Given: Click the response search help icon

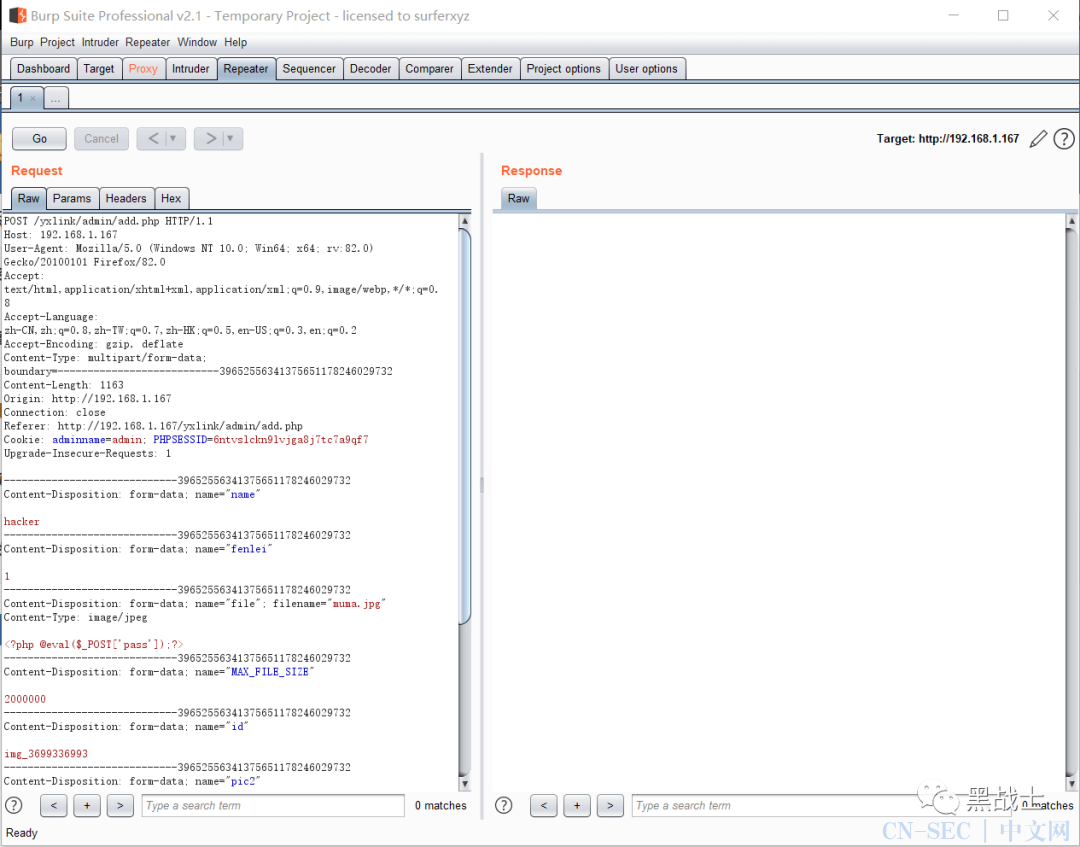Looking at the screenshot, I should click(x=503, y=805).
